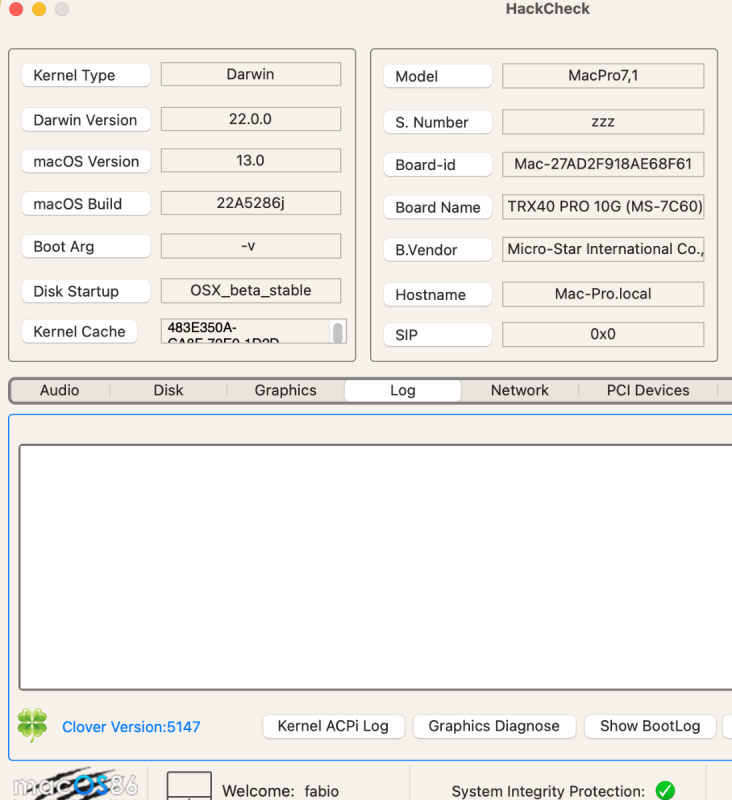Click the SIP label button

[x=438, y=335]
